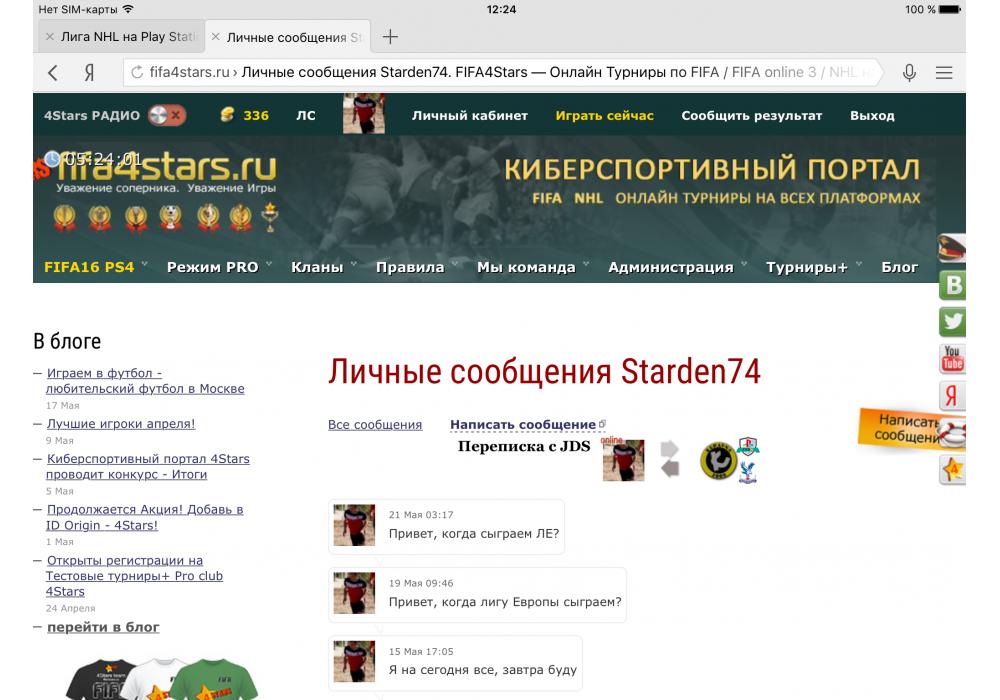Image resolution: width=1000 pixels, height=700 pixels.
Task: Open the YouTube sidebar icon
Action: (952, 358)
